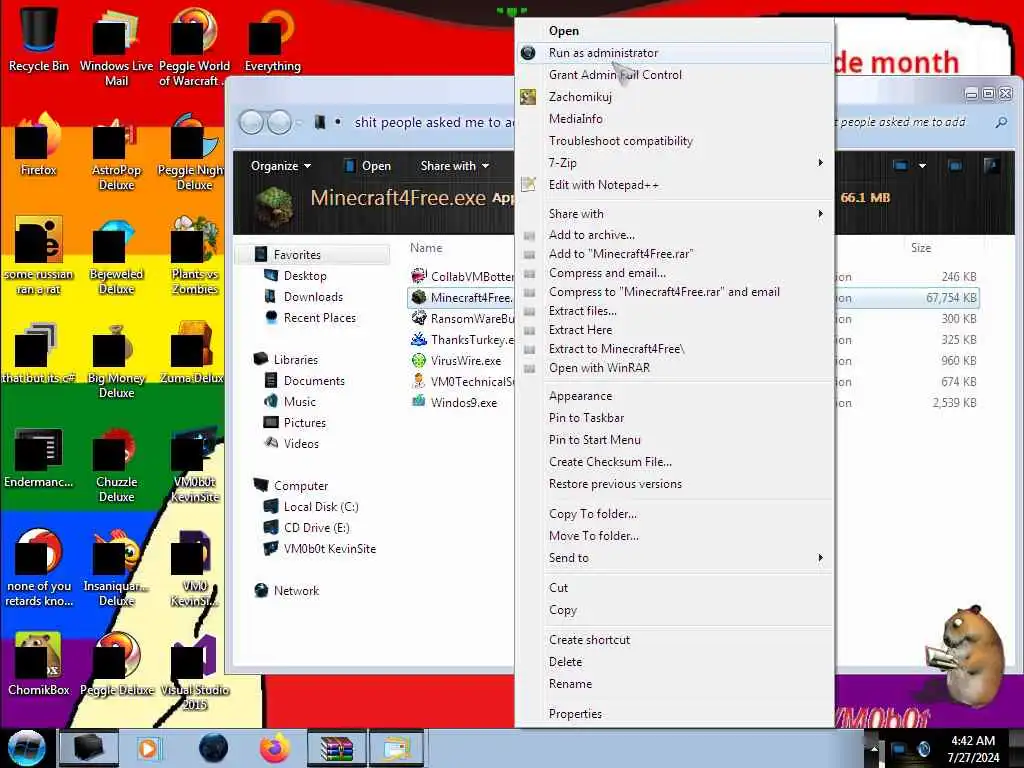
Task: Toggle the preview pane button in Explorer toolbar
Action: click(x=955, y=166)
